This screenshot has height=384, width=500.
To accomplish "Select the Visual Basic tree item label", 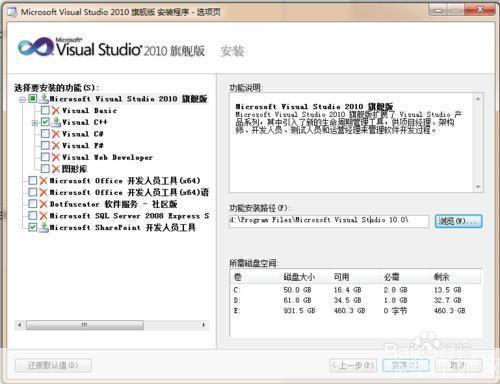I will point(89,111).
